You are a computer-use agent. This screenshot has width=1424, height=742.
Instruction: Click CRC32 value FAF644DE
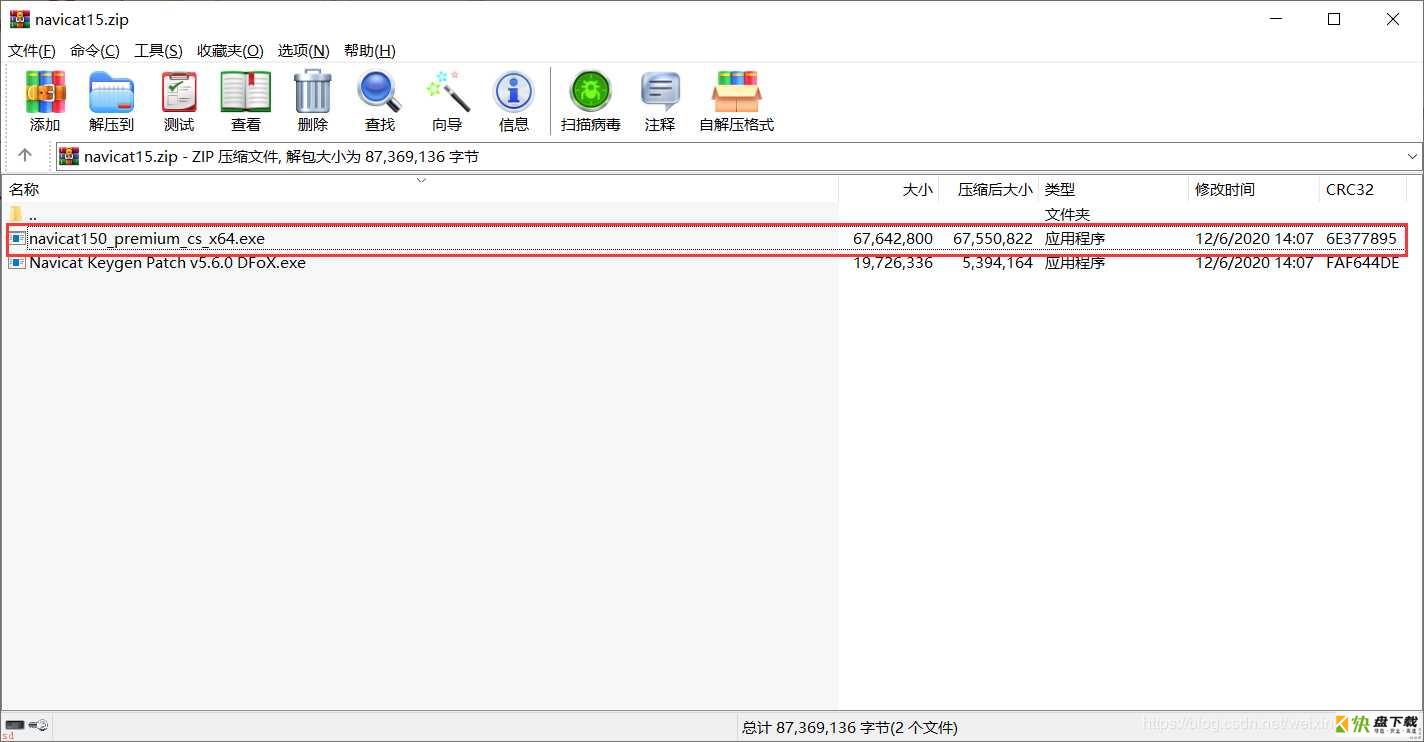[1363, 263]
